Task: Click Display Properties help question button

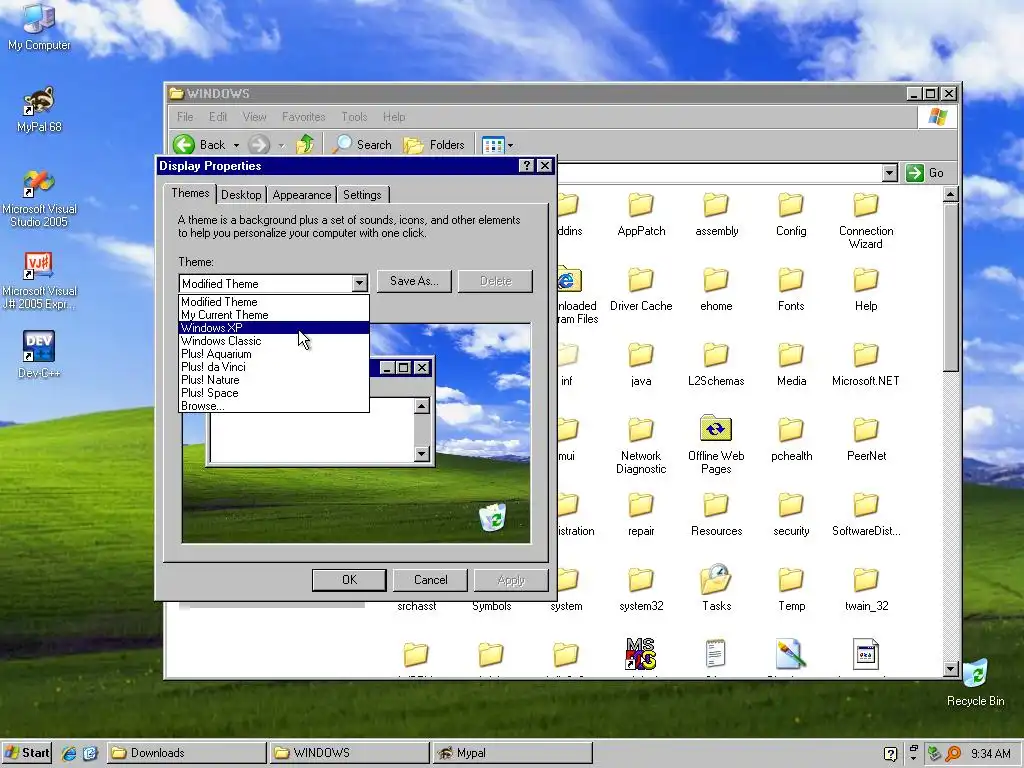Action: [527, 166]
